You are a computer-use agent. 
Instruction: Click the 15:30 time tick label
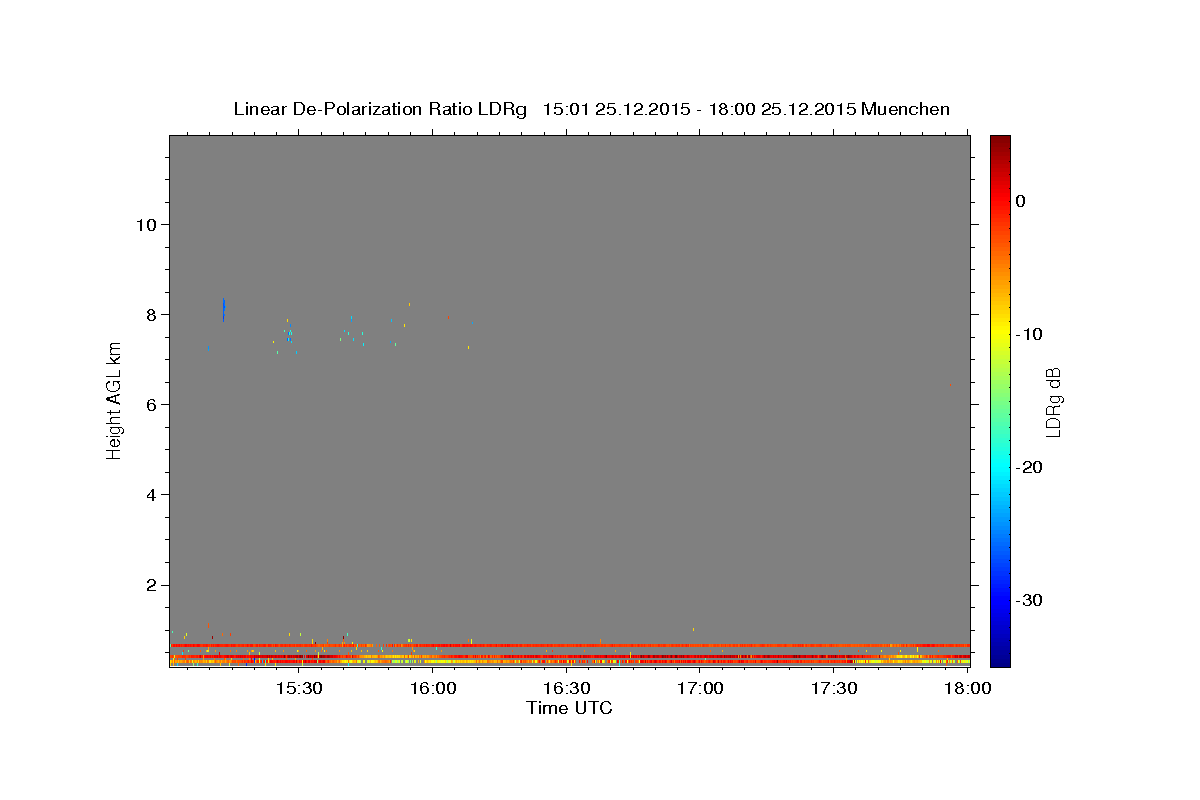coord(297,689)
